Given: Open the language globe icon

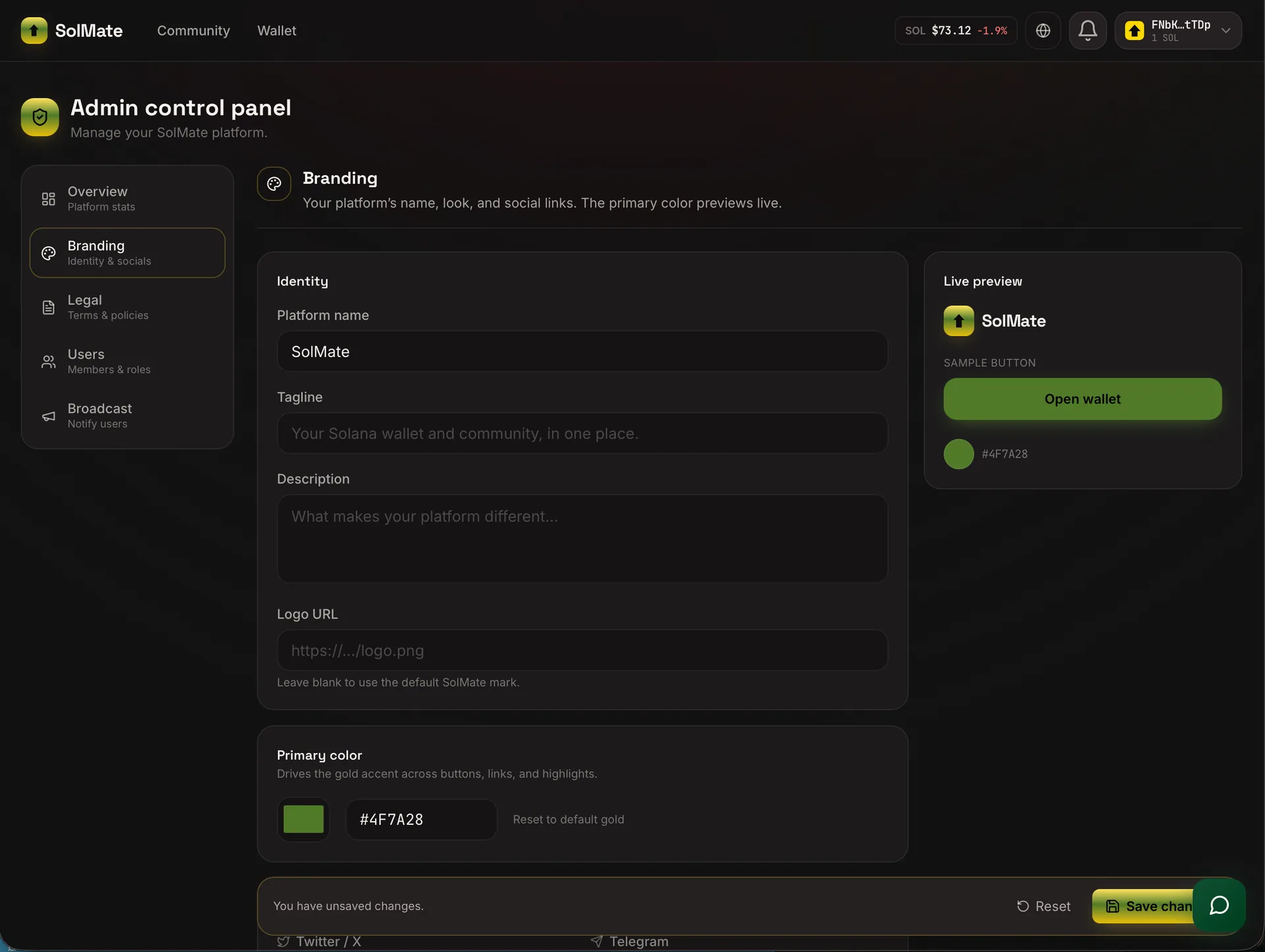Looking at the screenshot, I should tap(1043, 30).
